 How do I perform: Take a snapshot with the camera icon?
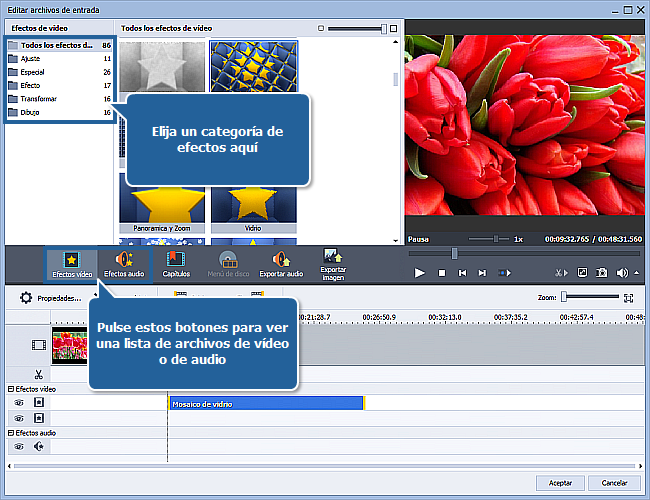602,272
